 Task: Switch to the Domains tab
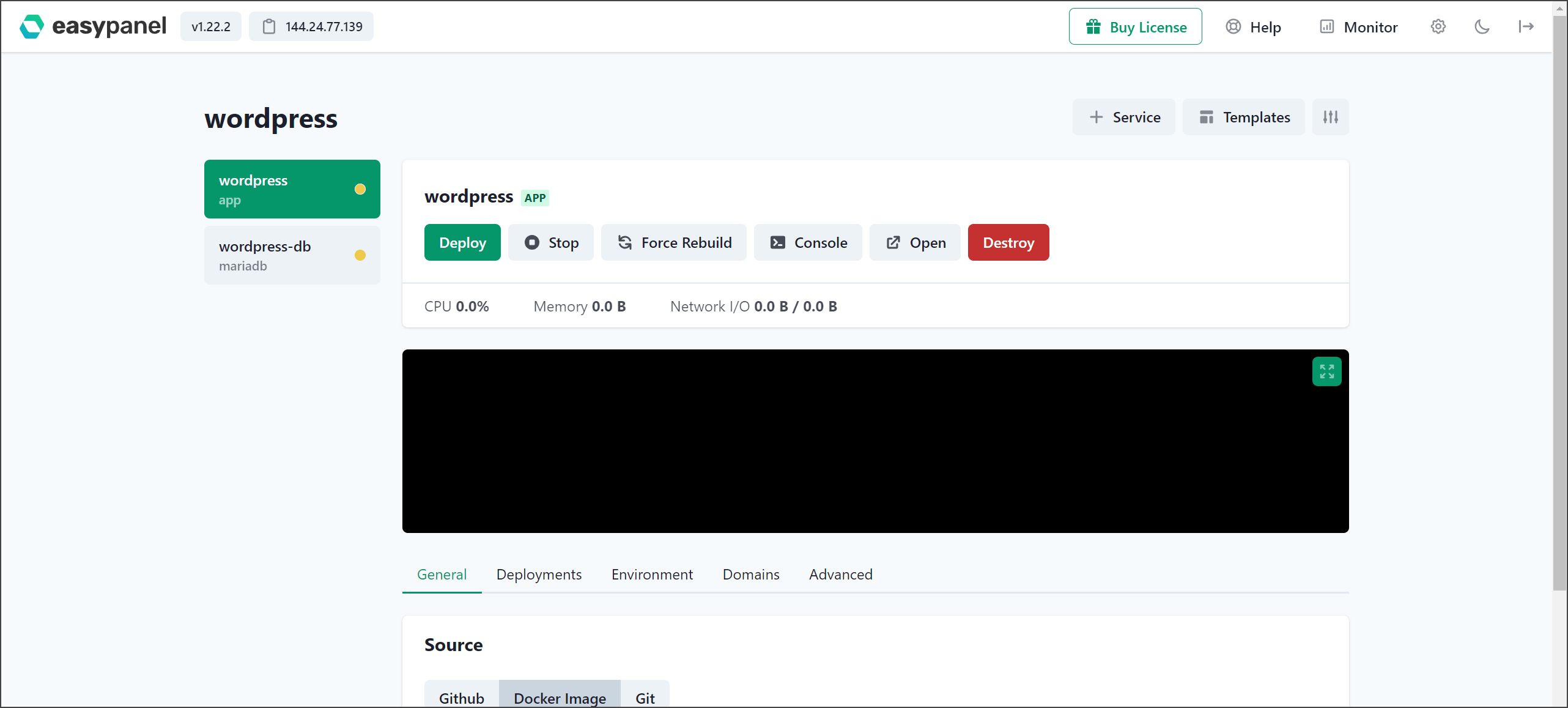pyautogui.click(x=751, y=575)
